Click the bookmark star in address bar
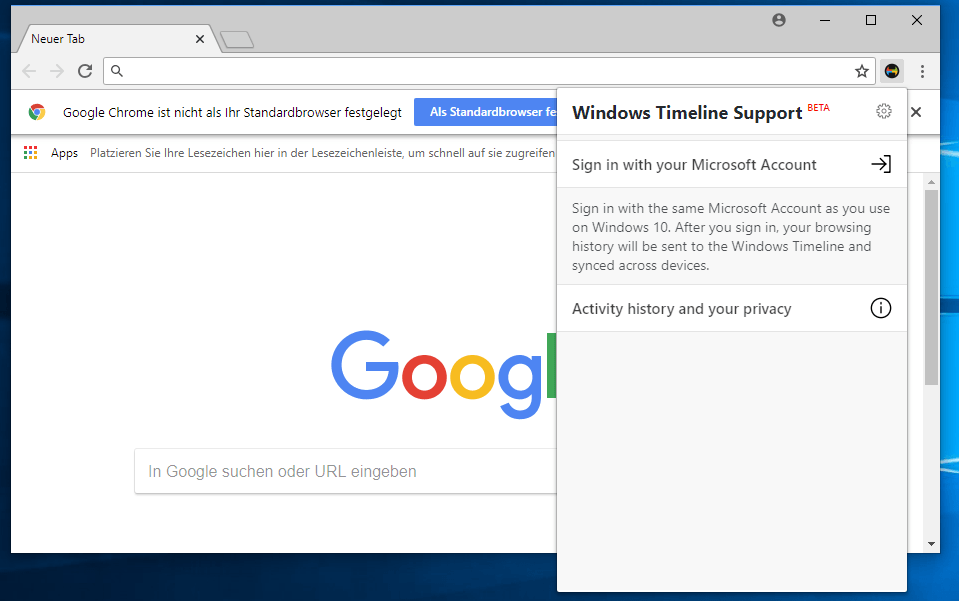959x601 pixels. coord(862,71)
